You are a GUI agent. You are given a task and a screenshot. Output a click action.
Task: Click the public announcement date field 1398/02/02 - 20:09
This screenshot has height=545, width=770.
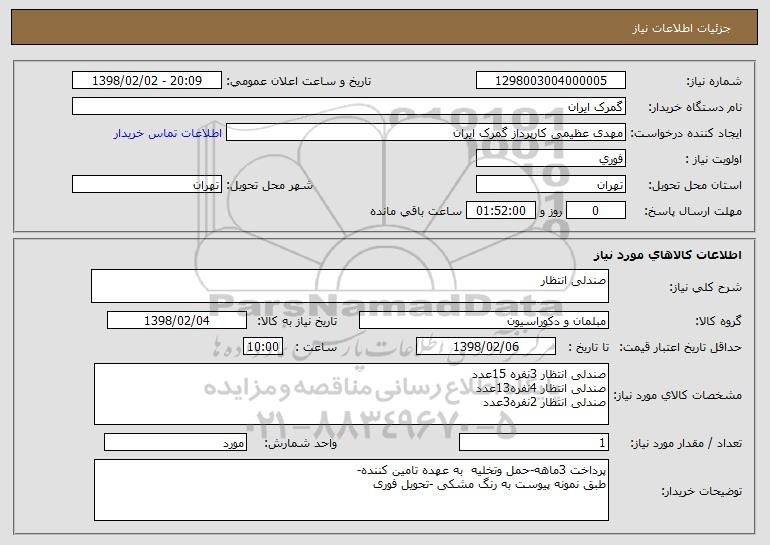147,80
